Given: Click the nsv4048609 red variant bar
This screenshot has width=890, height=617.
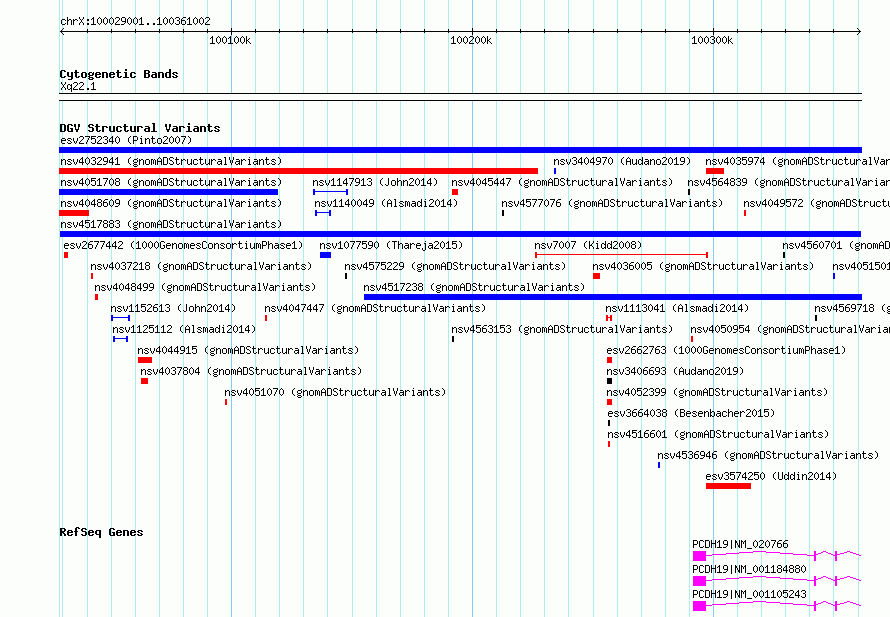Looking at the screenshot, I should click(74, 213).
